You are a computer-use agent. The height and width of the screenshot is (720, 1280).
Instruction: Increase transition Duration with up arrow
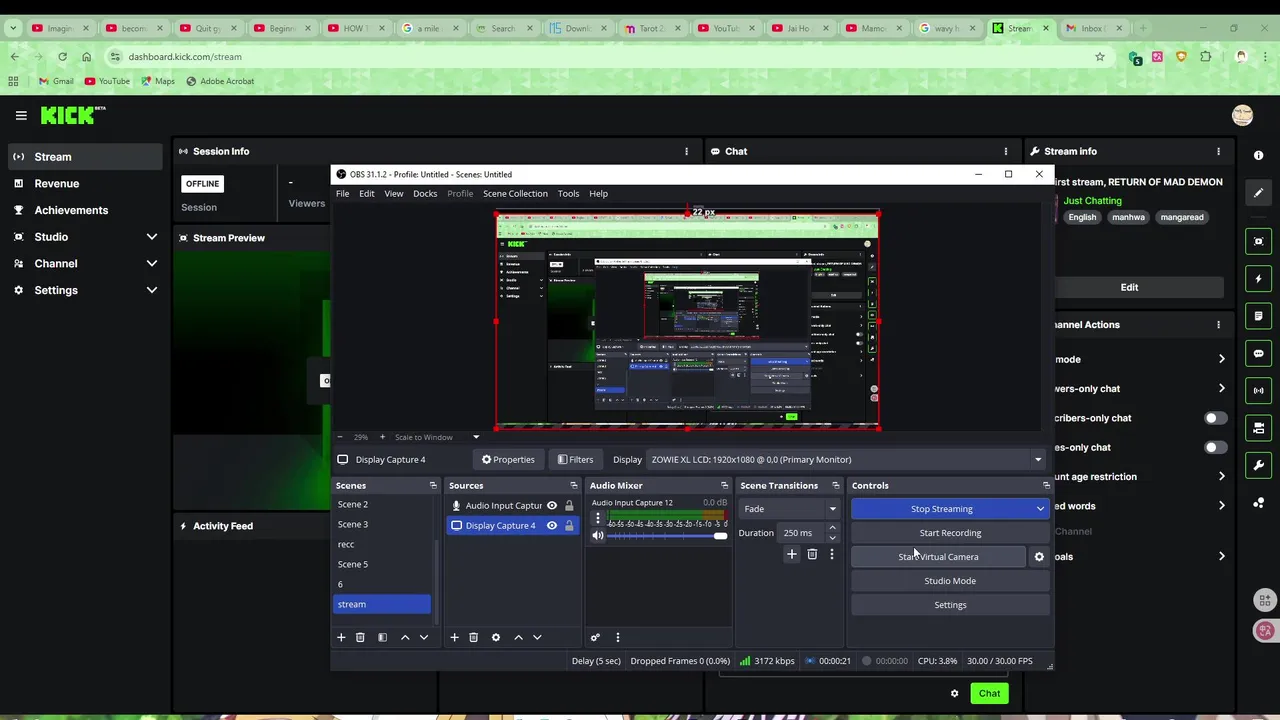tap(832, 528)
